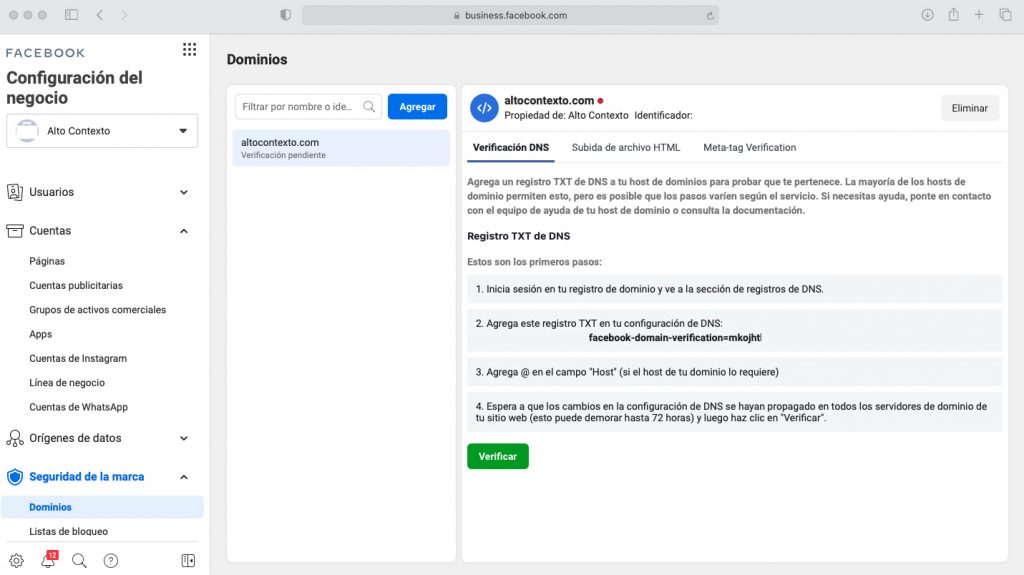The image size is (1024, 575).
Task: Open the Alto Contexto business dropdown
Action: [x=102, y=131]
